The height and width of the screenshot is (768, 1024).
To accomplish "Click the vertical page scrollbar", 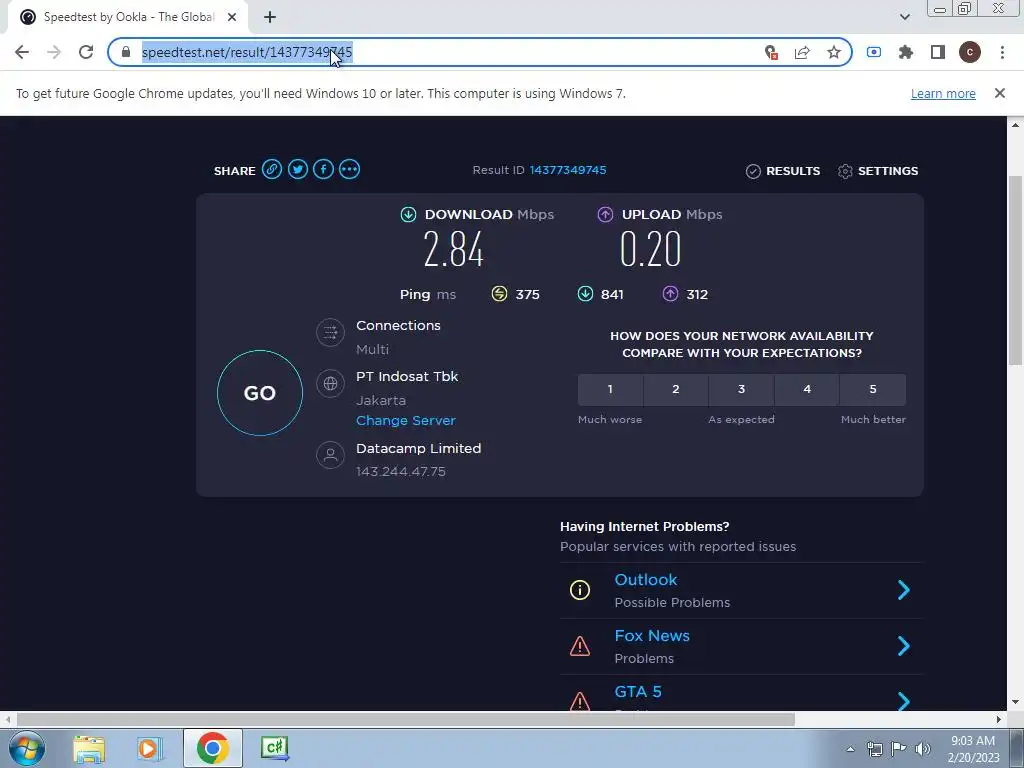I will point(1015,271).
